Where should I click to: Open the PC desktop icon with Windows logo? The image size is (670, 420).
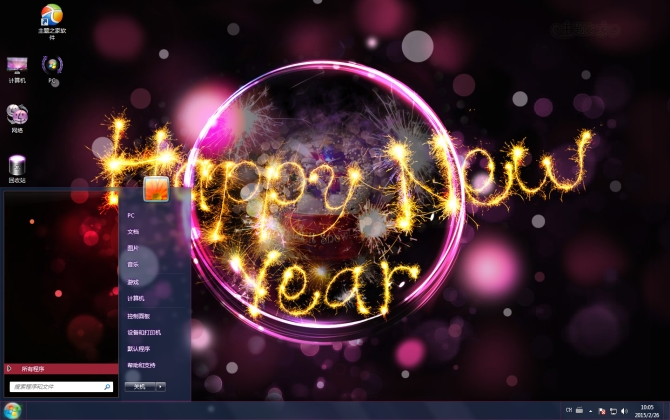click(52, 66)
